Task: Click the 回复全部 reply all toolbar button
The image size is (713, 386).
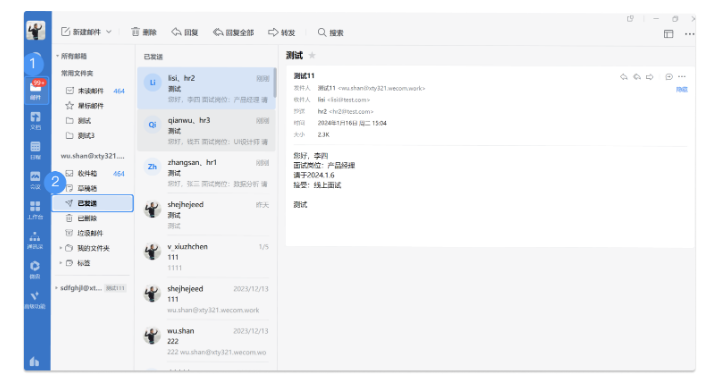Action: (234, 32)
